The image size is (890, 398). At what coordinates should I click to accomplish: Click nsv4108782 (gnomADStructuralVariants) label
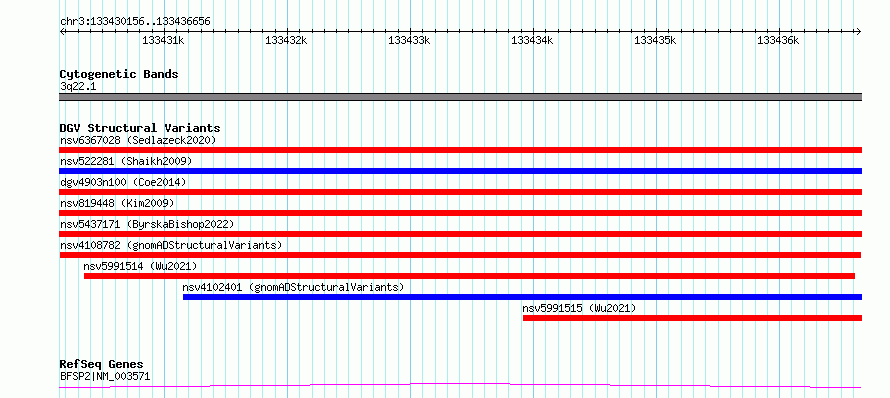171,245
